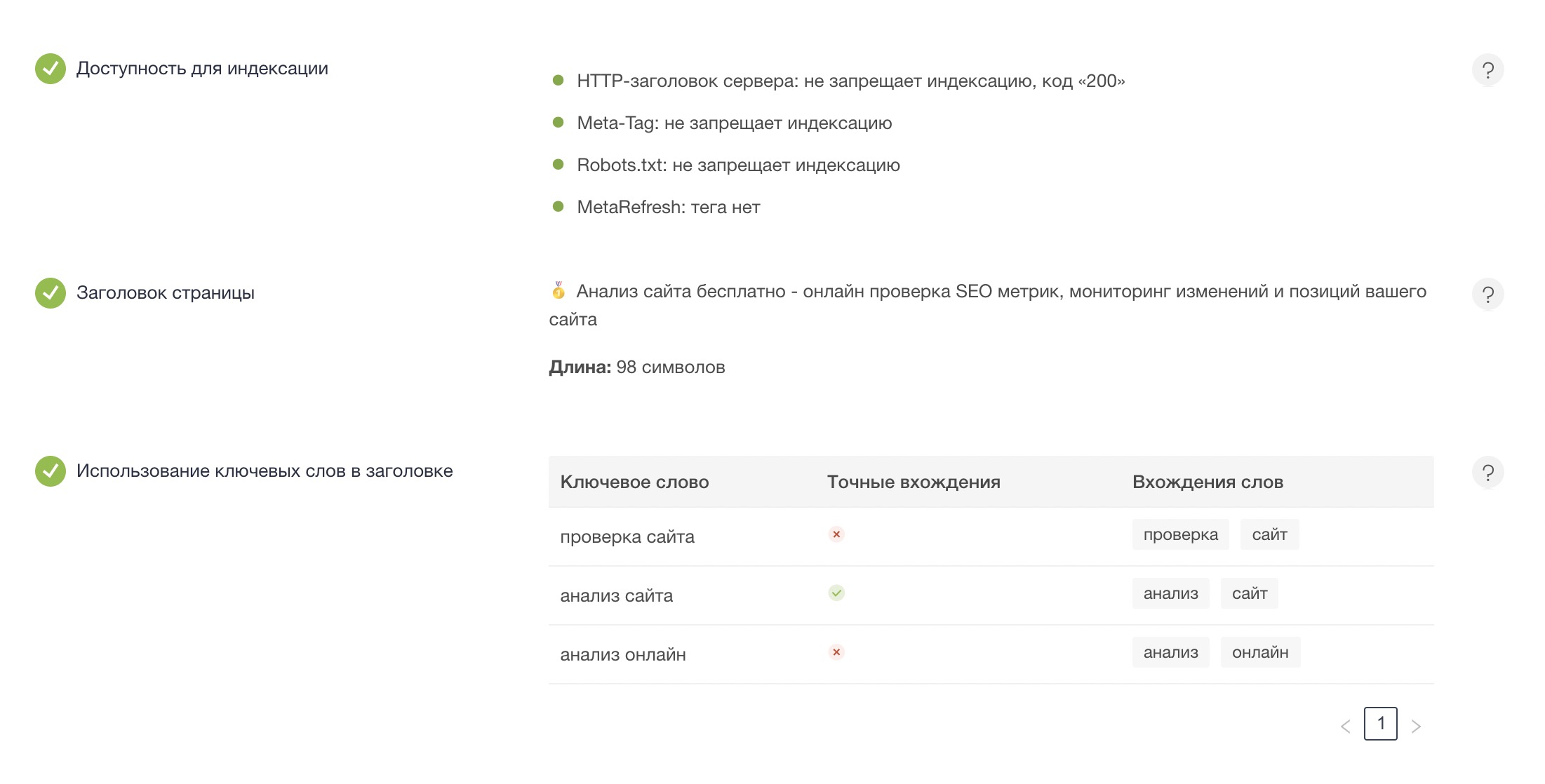
Task: Click the right pagination arrow
Action: coord(1417,726)
